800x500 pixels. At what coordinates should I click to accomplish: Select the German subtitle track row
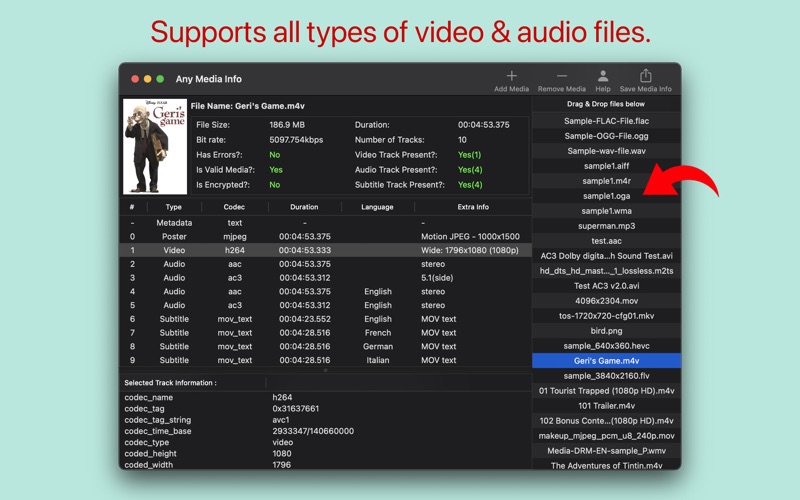(326, 346)
